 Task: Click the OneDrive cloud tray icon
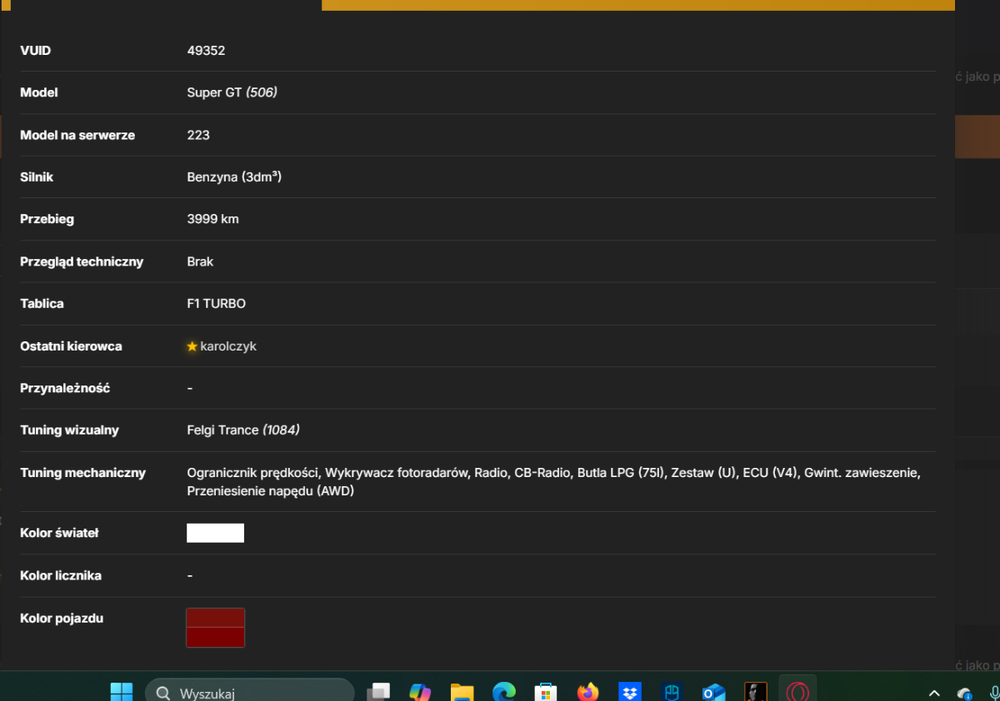[x=964, y=693]
